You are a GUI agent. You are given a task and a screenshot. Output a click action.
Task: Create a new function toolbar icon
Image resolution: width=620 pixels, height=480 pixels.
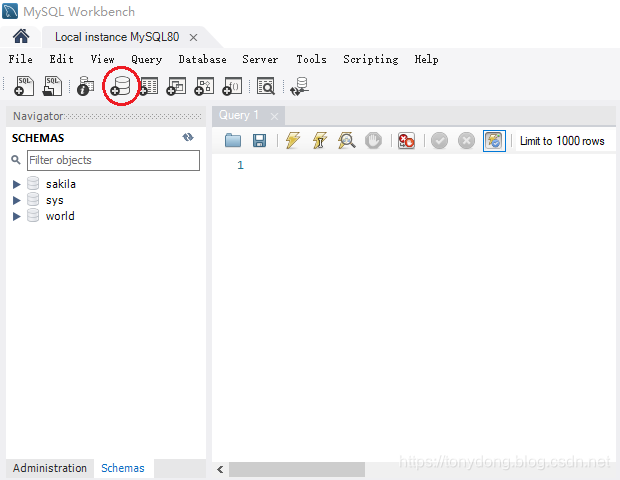[232, 86]
